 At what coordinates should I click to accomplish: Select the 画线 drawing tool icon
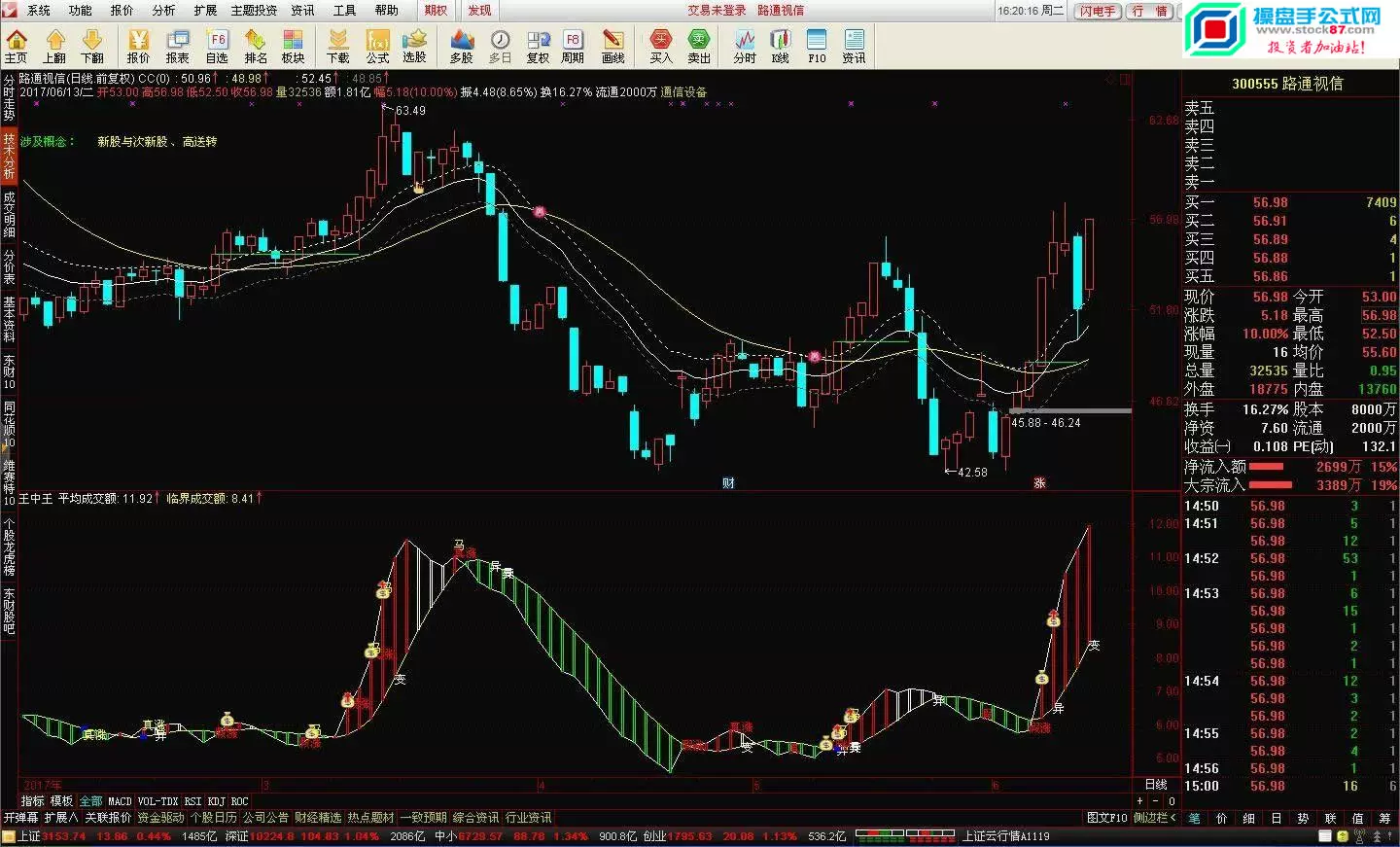(x=612, y=46)
